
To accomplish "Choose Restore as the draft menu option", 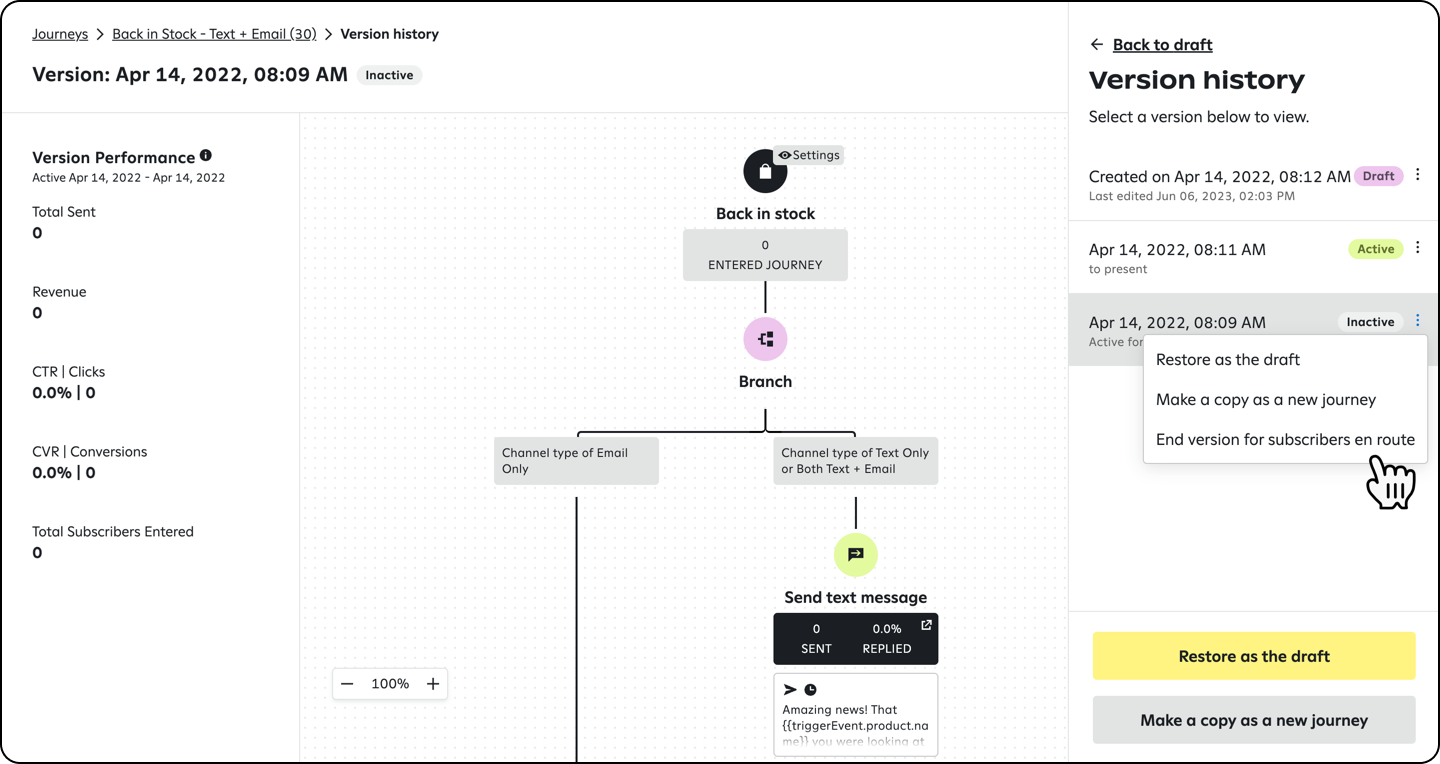I will click(x=1229, y=359).
